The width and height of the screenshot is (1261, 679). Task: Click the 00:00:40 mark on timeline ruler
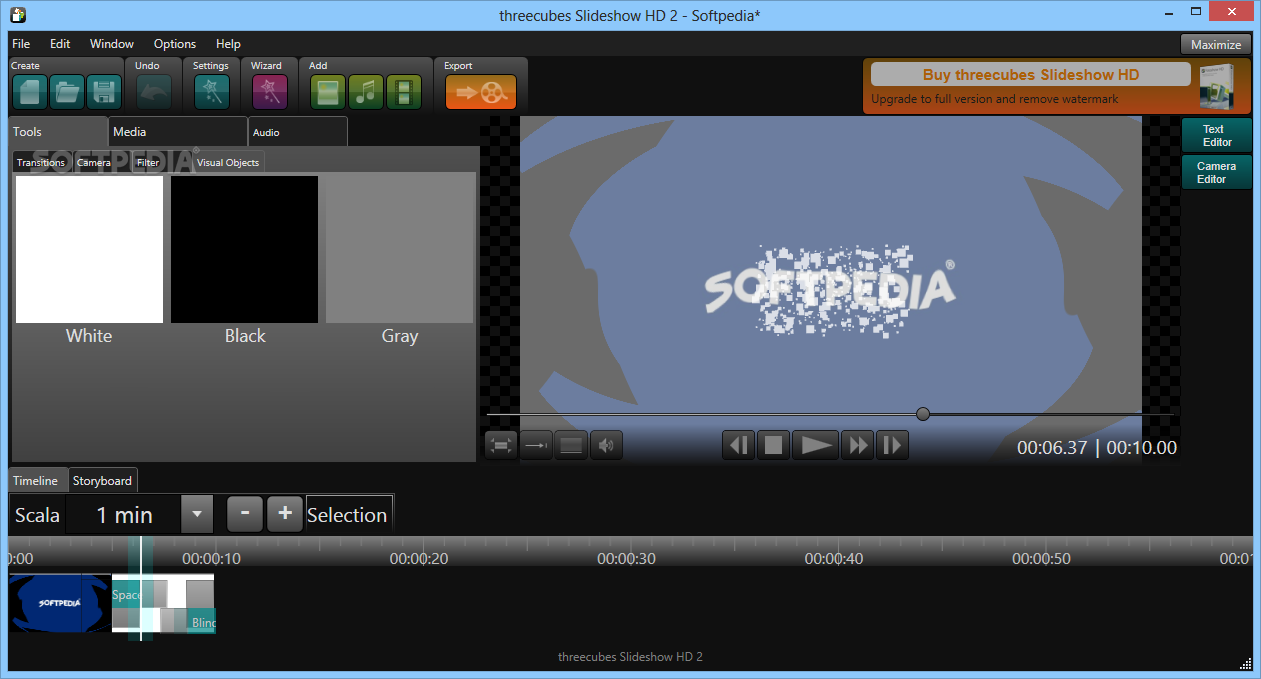click(834, 559)
